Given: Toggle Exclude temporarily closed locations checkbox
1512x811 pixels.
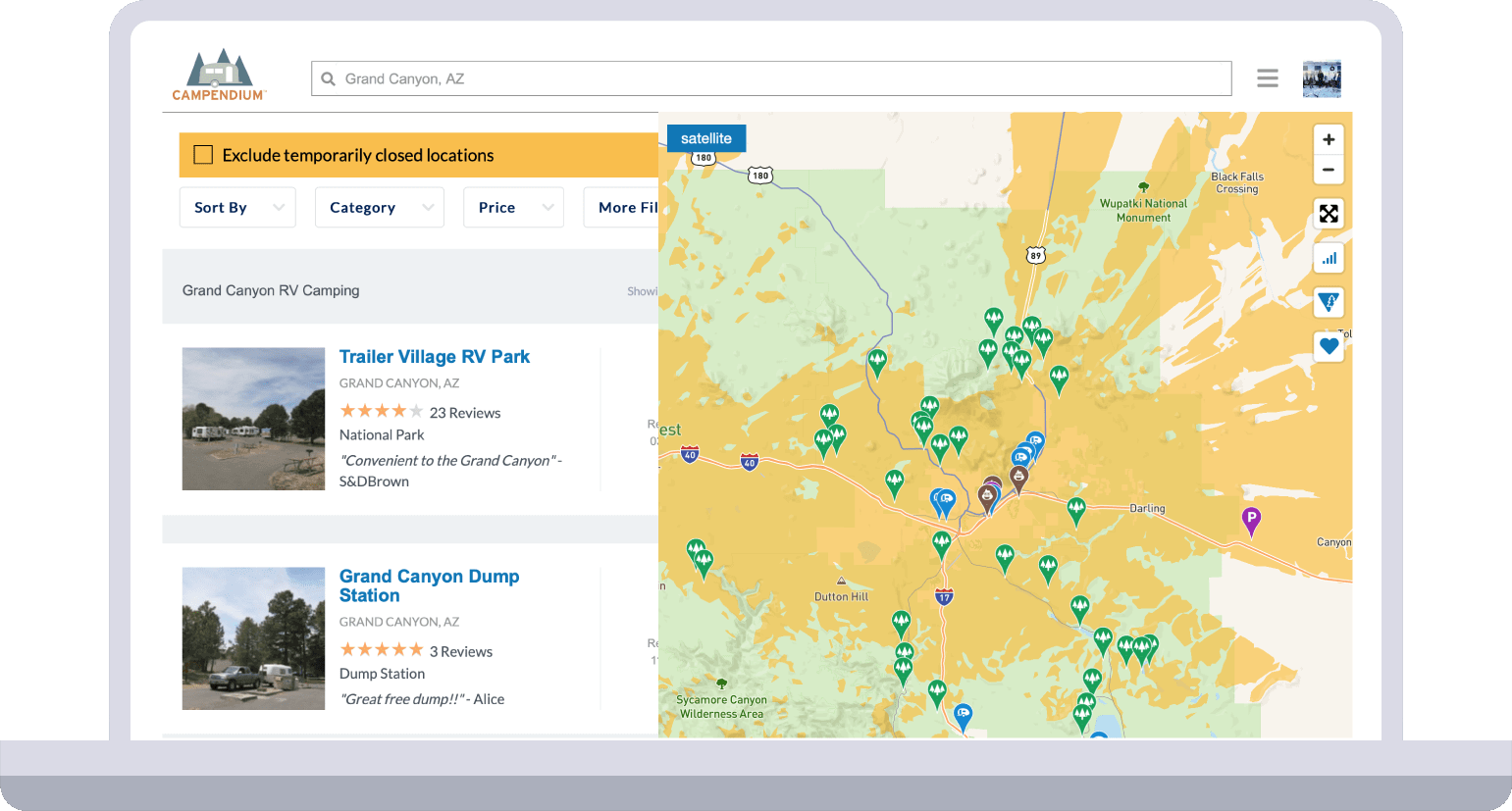Looking at the screenshot, I should [203, 155].
